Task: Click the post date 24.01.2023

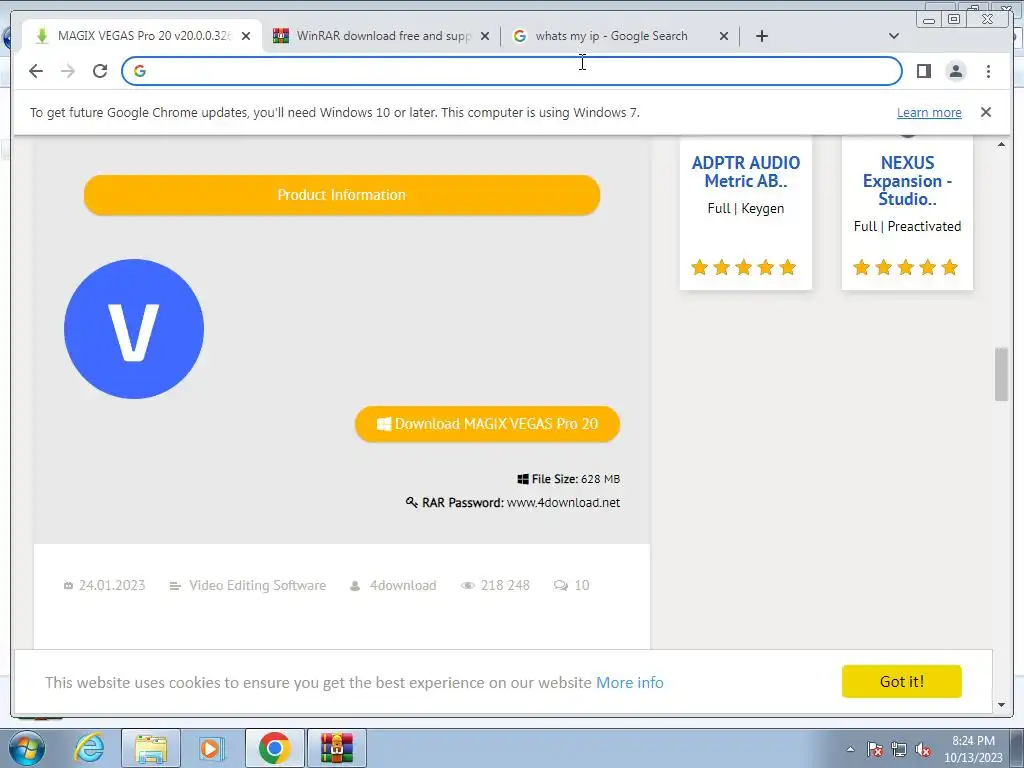Action: pyautogui.click(x=112, y=585)
